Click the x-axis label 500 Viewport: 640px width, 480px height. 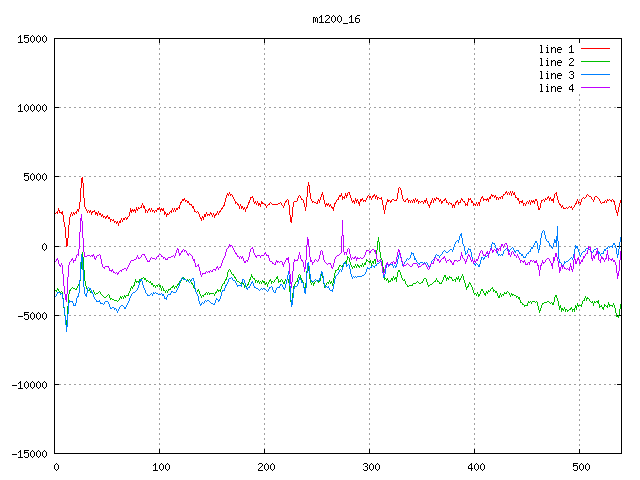click(x=581, y=467)
